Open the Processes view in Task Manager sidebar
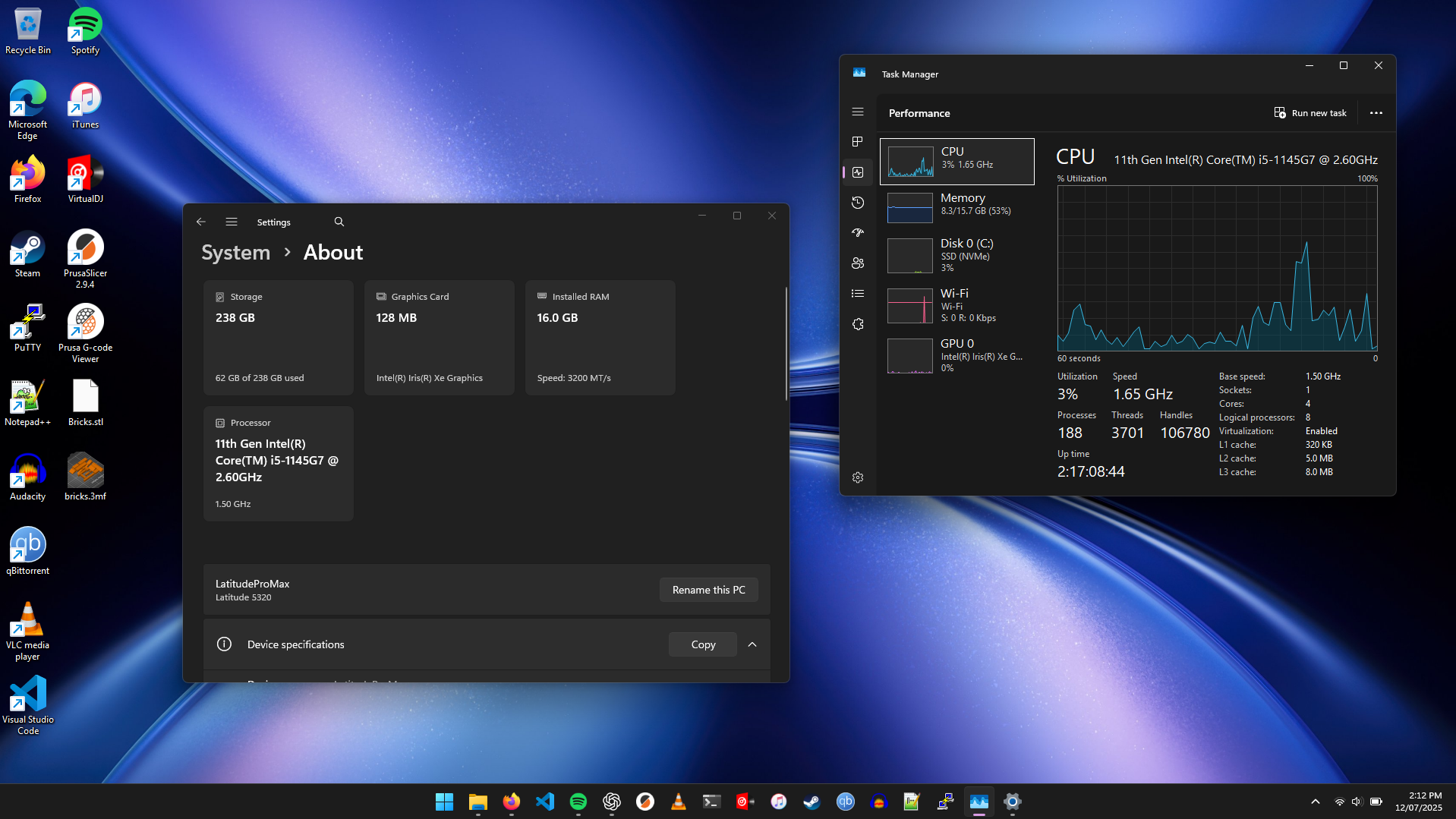Viewport: 1456px width, 819px height. [857, 141]
